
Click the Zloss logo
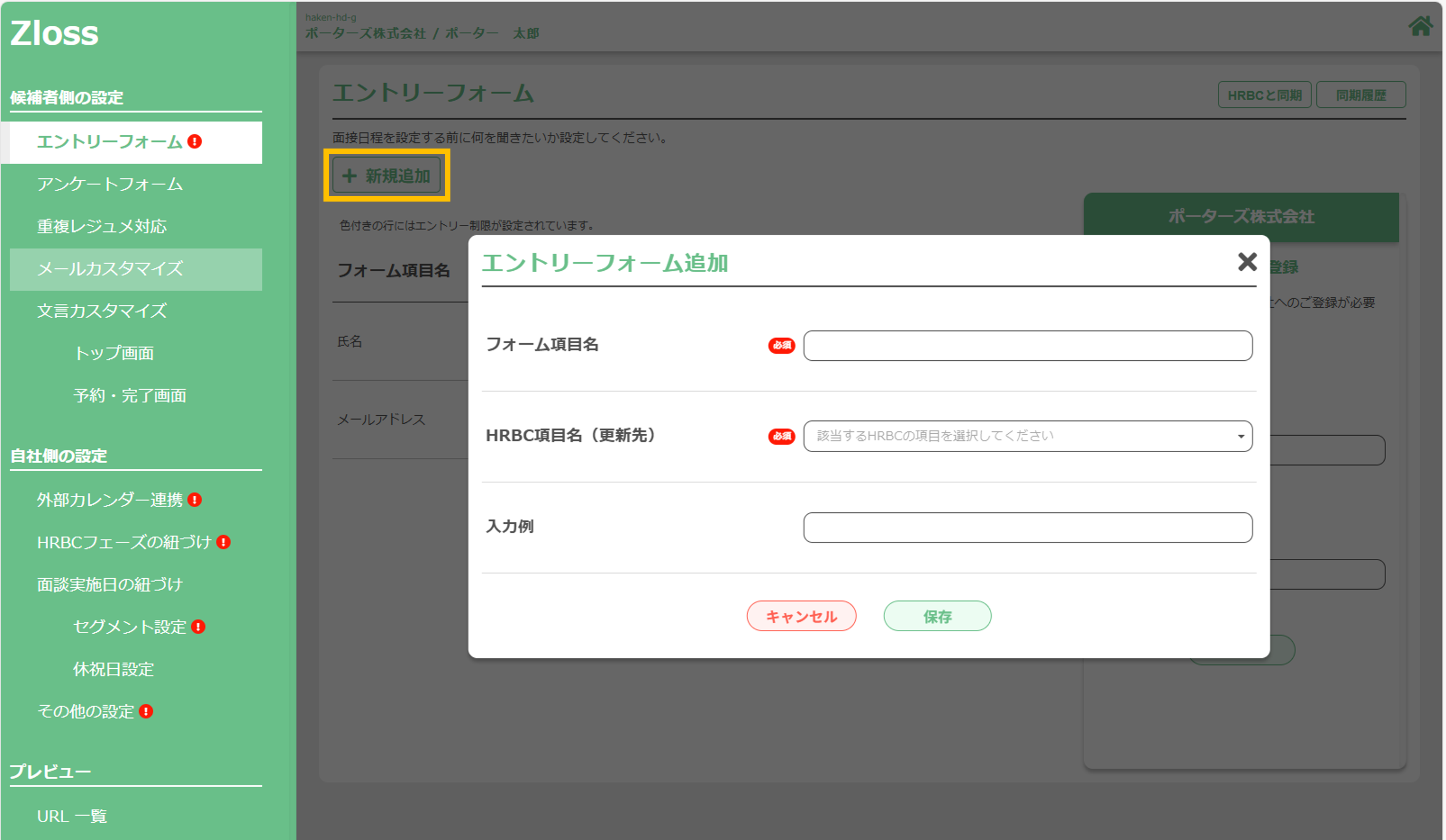click(x=55, y=33)
